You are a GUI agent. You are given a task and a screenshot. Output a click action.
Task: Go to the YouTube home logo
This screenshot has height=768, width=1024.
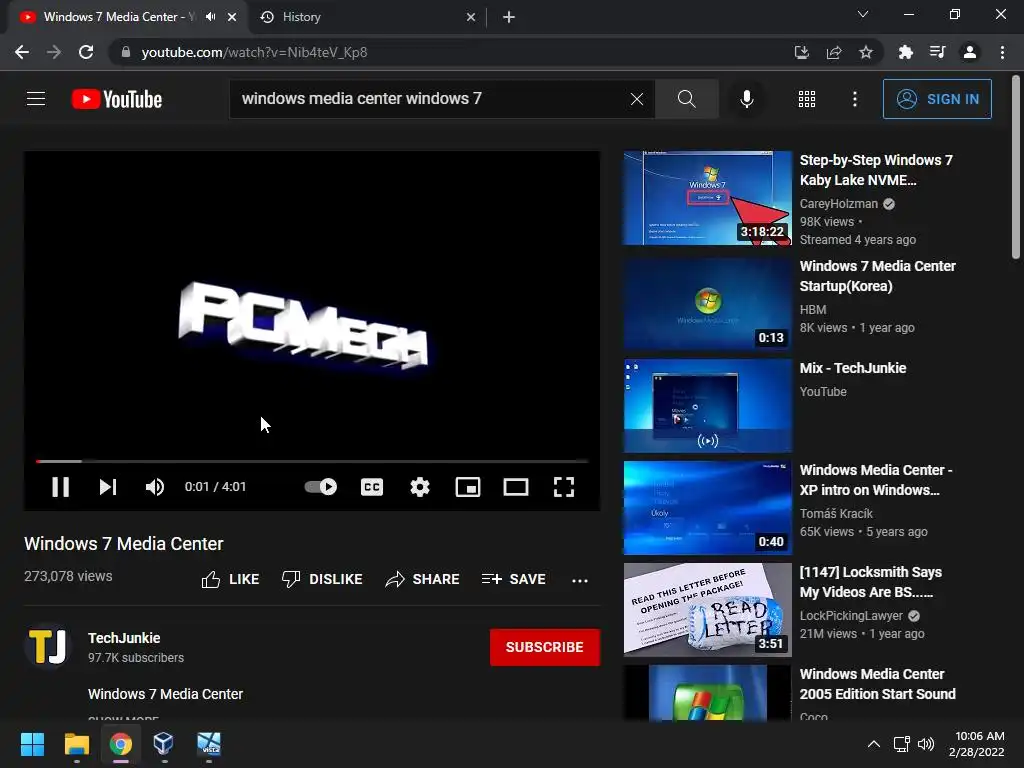[x=117, y=99]
